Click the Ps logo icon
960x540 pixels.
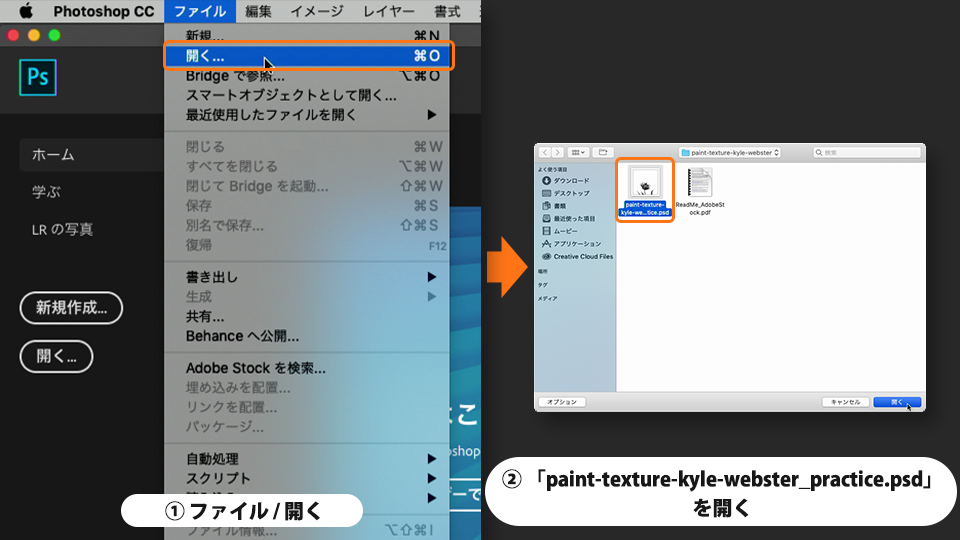coord(38,77)
